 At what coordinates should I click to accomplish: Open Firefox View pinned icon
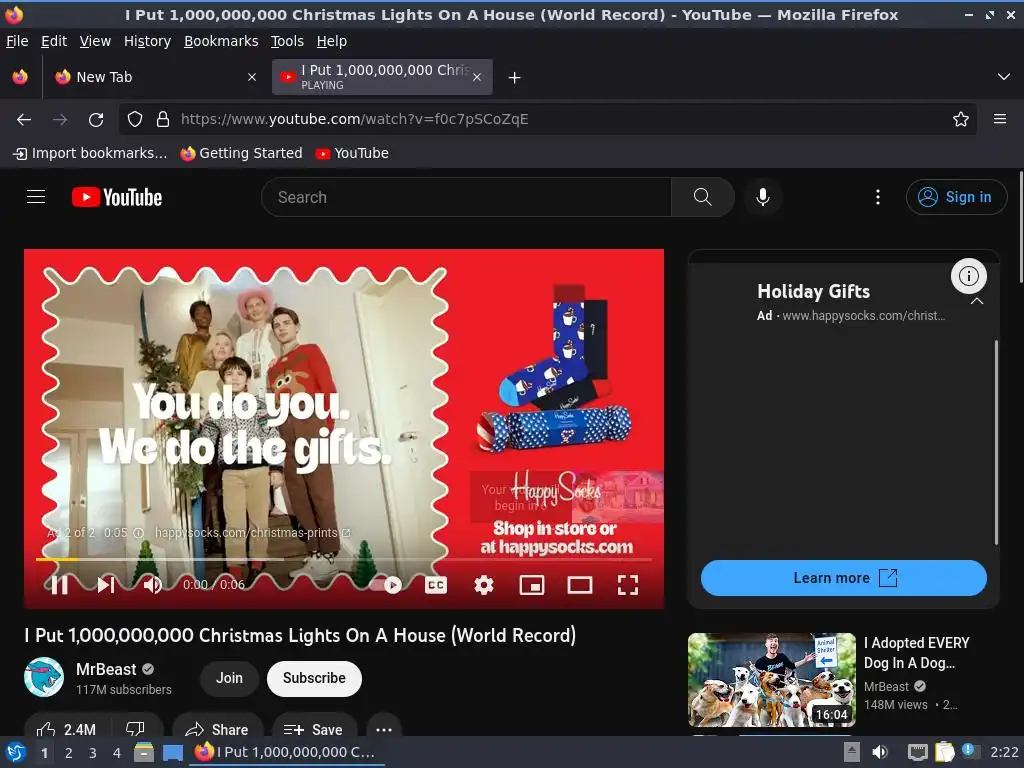(x=20, y=77)
